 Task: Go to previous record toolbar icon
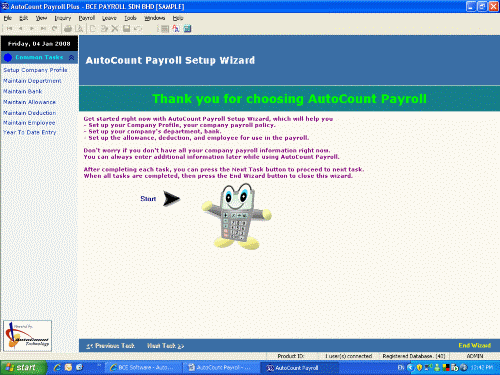coord(21,29)
